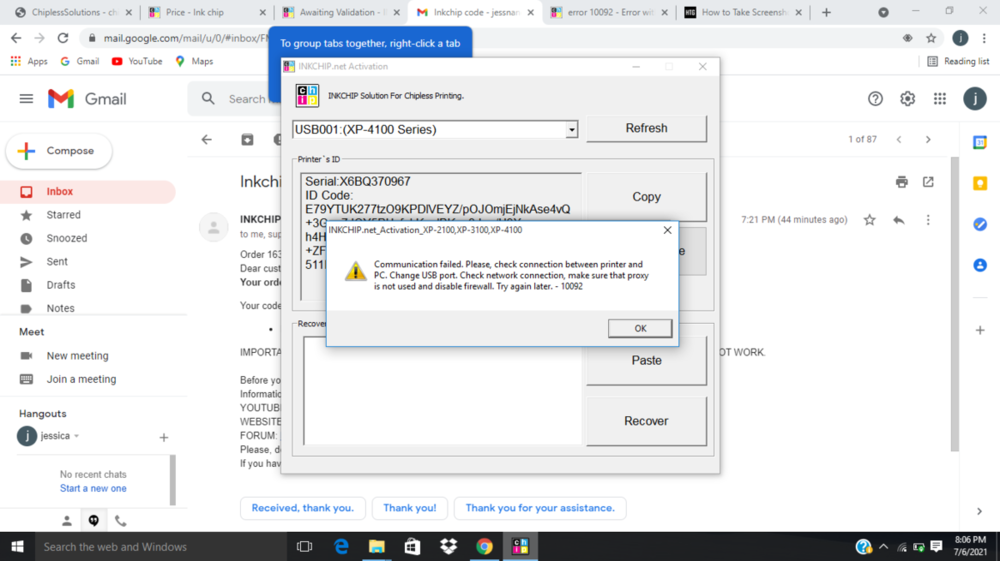This screenshot has width=1000, height=561.
Task: Open the Google apps grid icon
Action: coord(940,99)
